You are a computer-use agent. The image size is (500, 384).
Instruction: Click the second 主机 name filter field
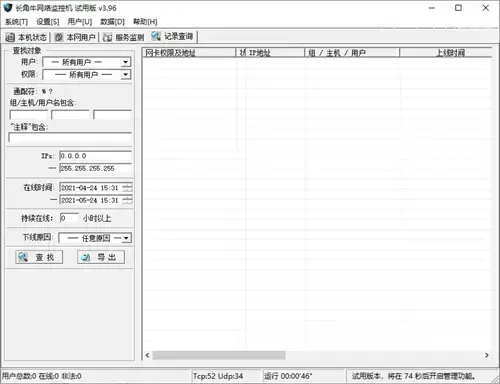(x=70, y=115)
